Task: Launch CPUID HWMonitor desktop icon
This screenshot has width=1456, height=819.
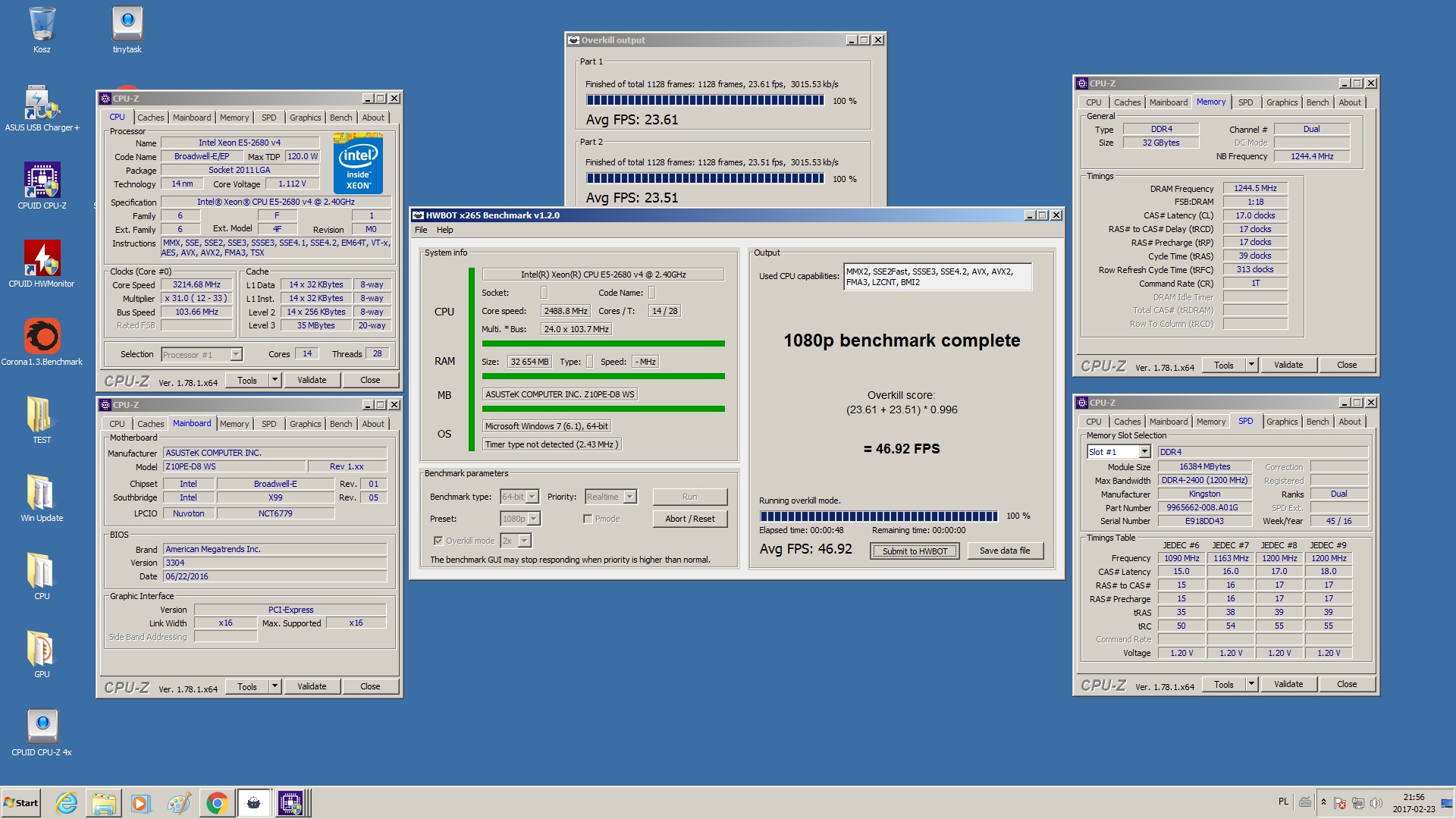Action: pyautogui.click(x=42, y=265)
